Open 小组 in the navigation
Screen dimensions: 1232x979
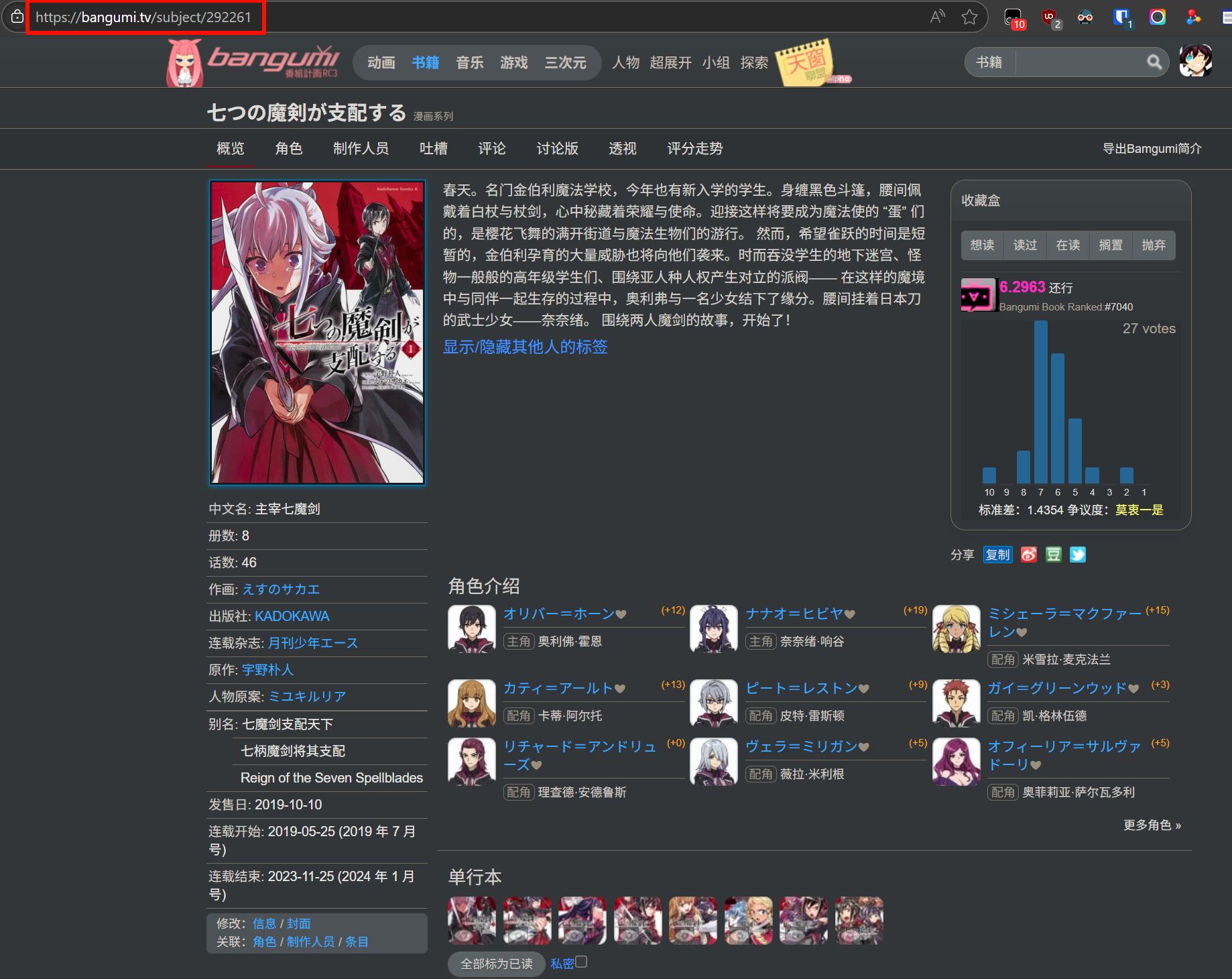point(717,62)
